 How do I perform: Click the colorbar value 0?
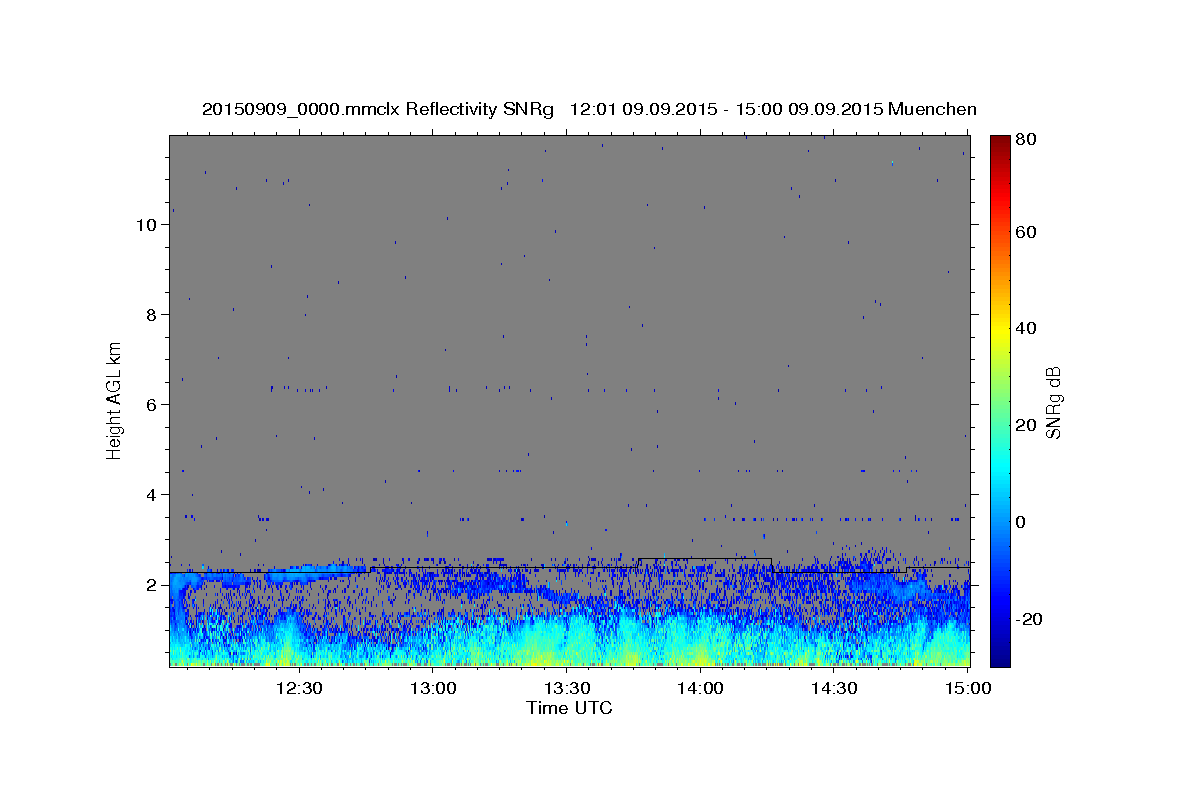coord(1023,522)
